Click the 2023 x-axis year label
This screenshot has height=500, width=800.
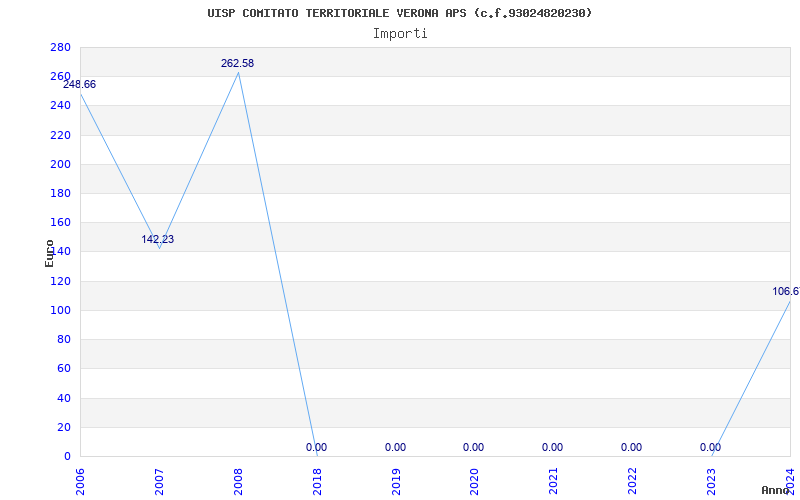(712, 481)
